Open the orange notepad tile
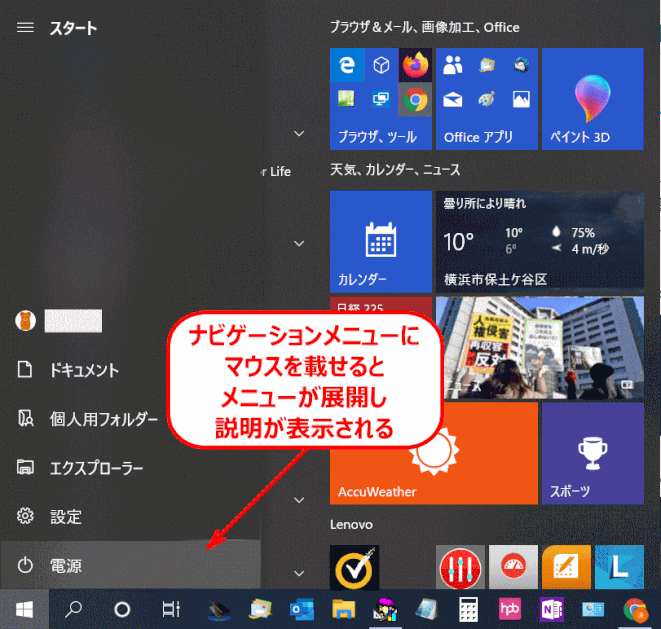 point(566,567)
